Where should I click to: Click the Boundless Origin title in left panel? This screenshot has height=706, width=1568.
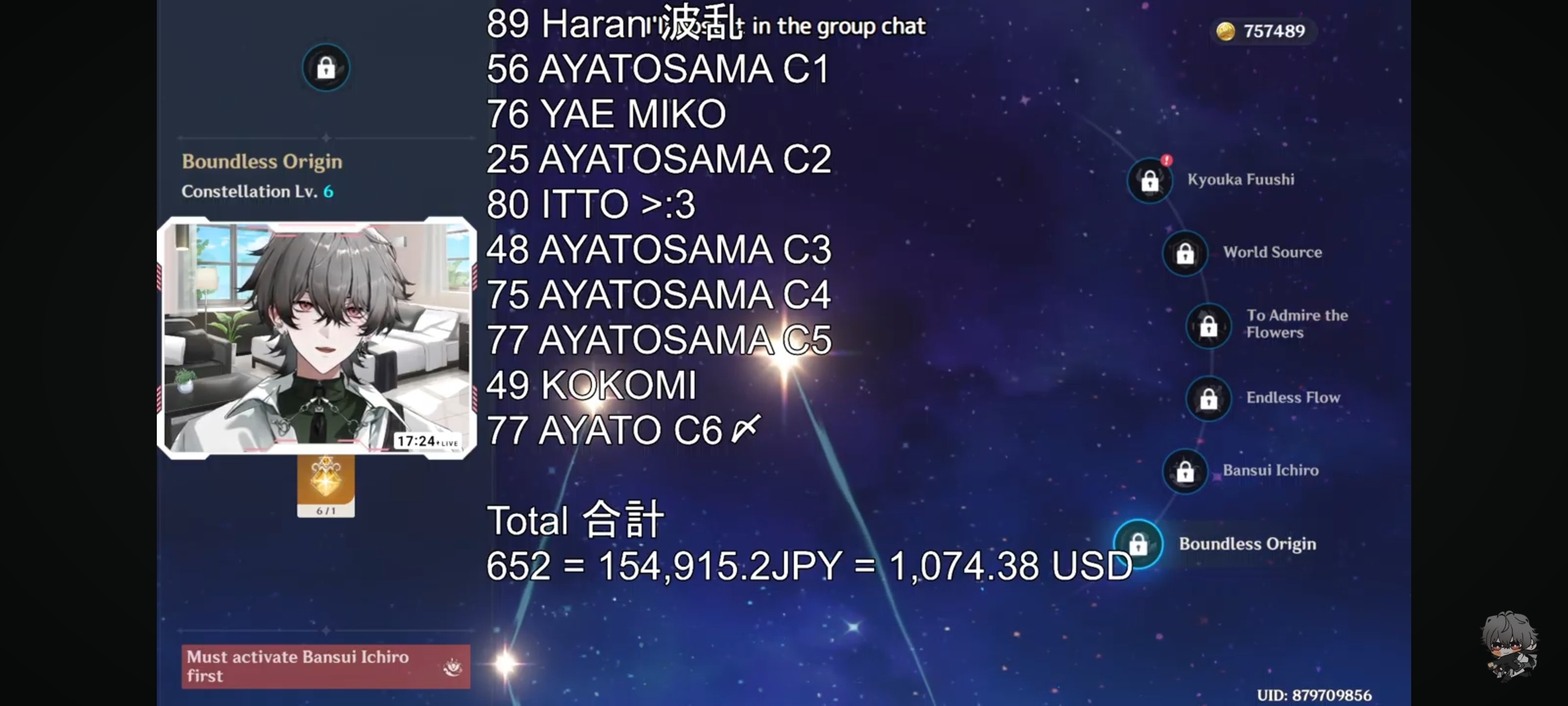click(x=262, y=161)
